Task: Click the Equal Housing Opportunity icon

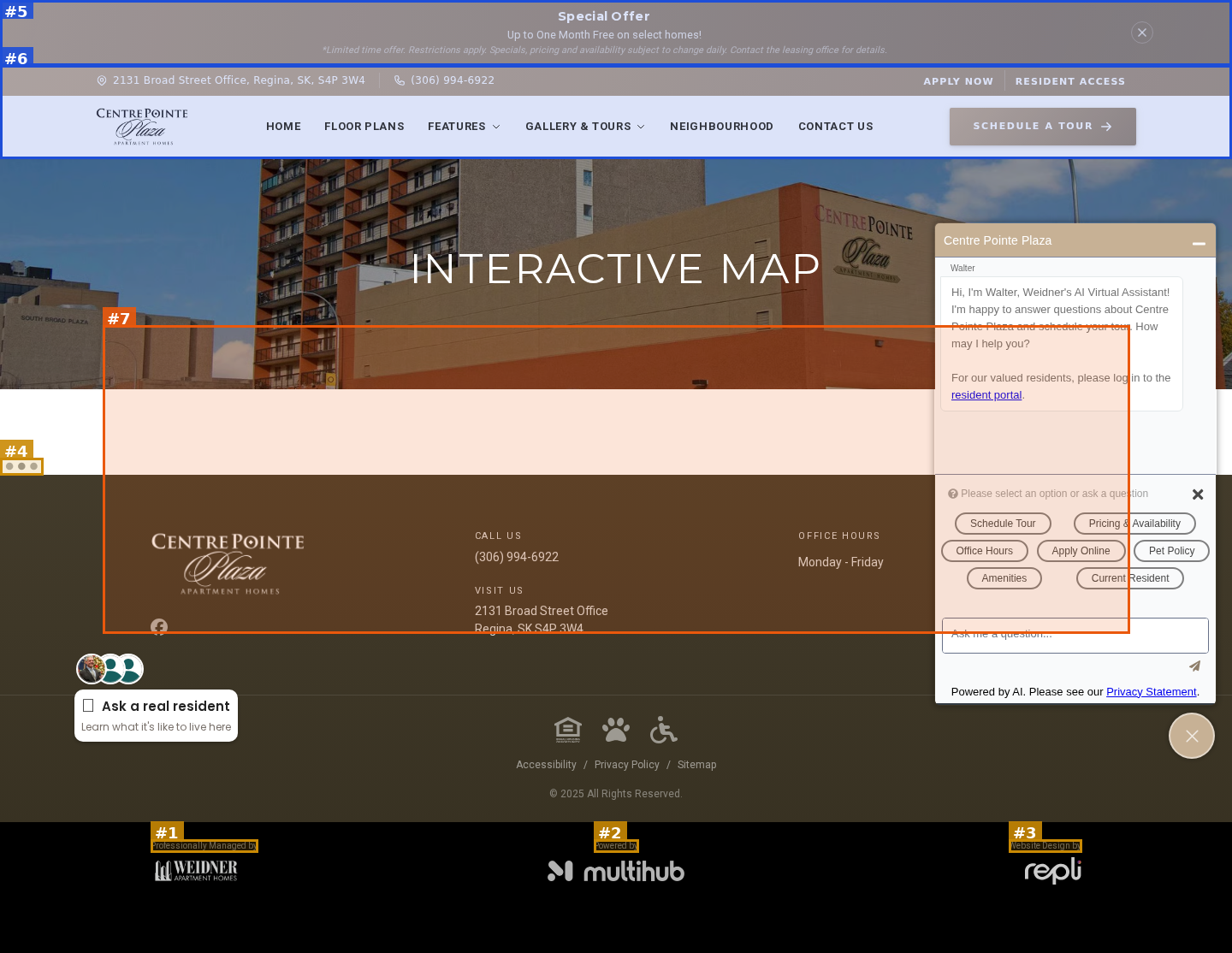Action: point(568,730)
